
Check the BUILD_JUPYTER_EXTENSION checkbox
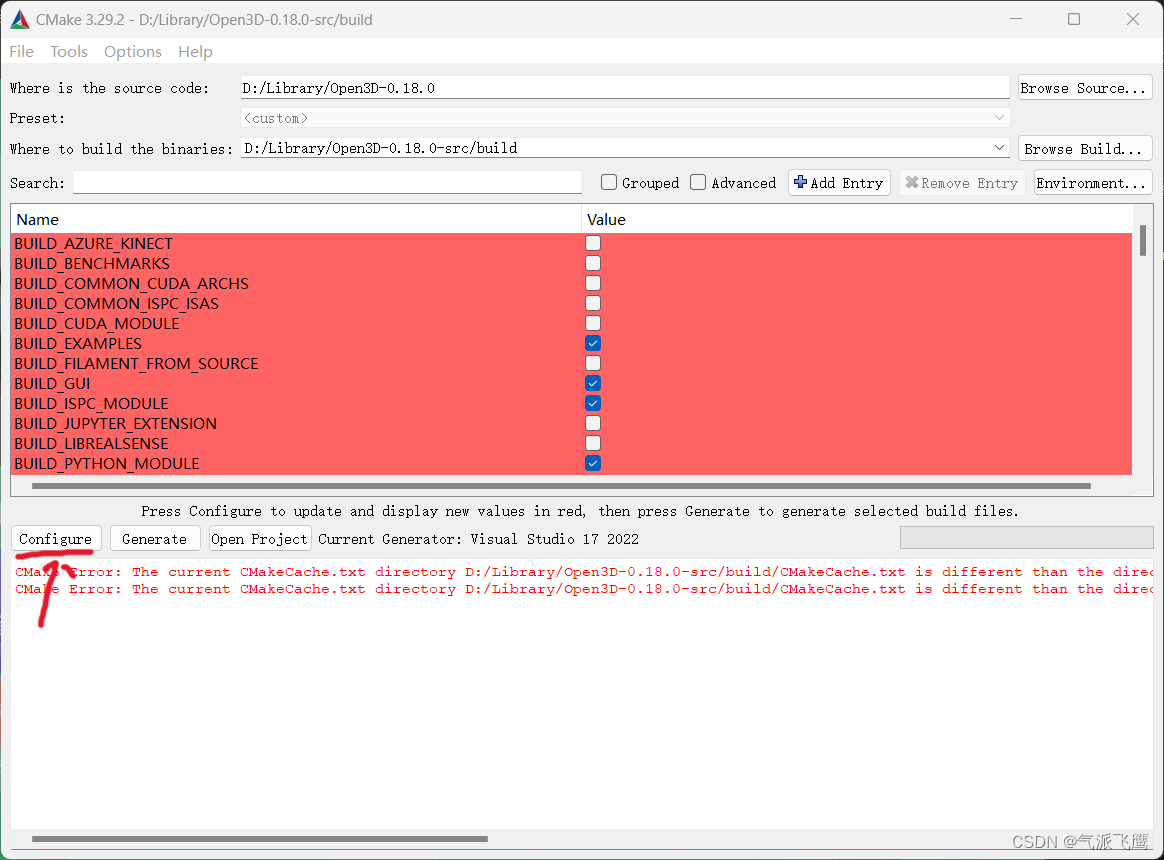pos(592,423)
